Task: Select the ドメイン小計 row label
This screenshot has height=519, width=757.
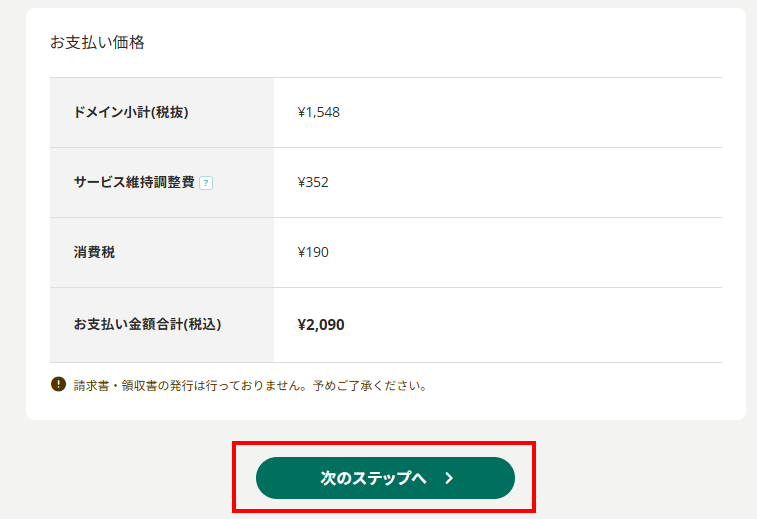Action: tap(112, 112)
